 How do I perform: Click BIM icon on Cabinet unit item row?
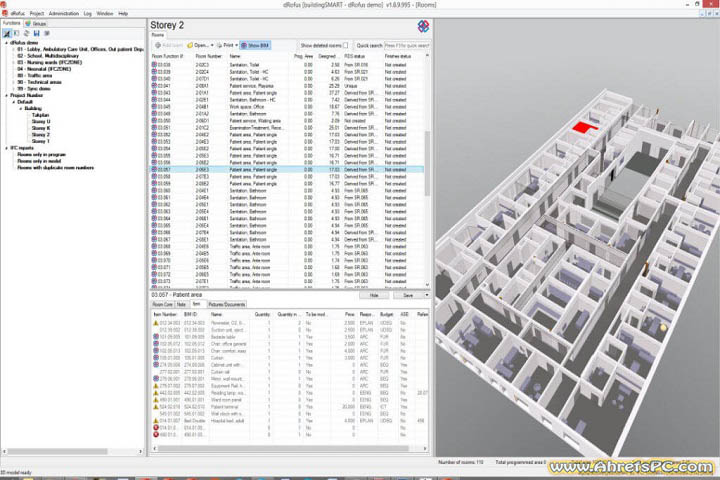(x=156, y=365)
